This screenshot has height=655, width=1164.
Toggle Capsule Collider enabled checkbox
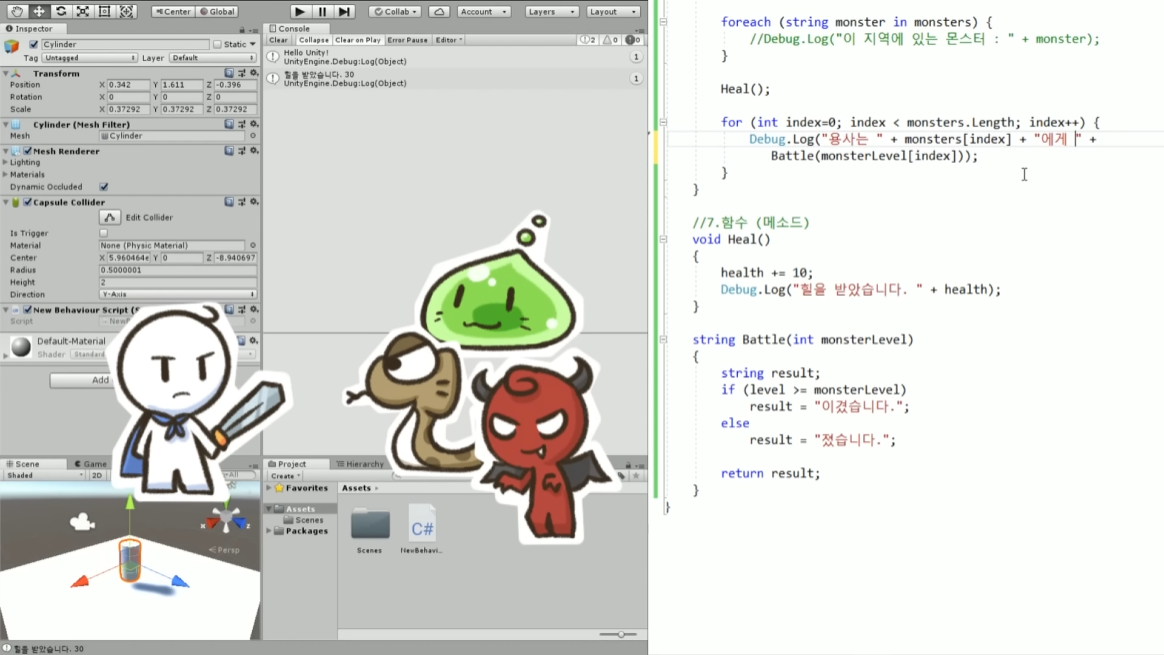click(x=27, y=202)
